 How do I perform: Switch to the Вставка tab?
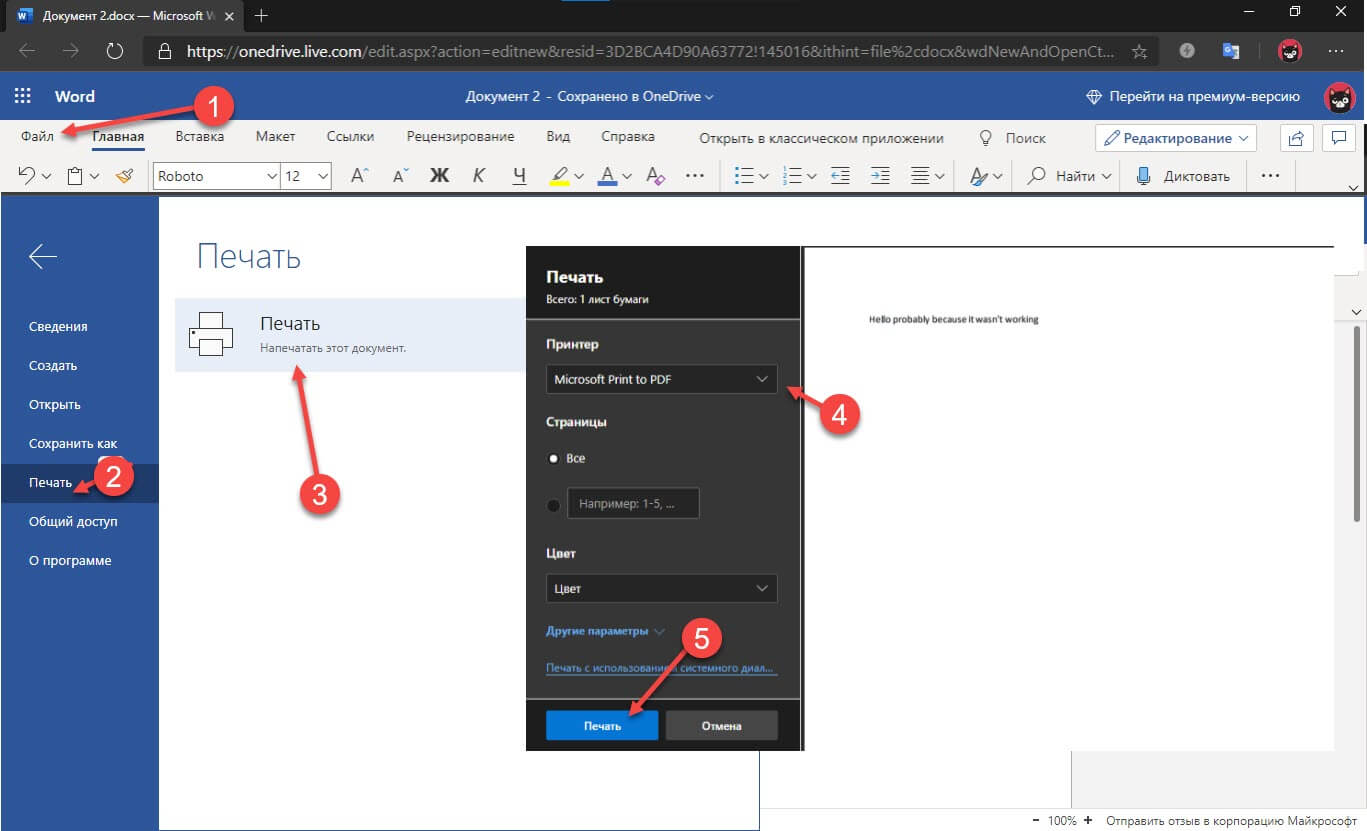pos(199,137)
